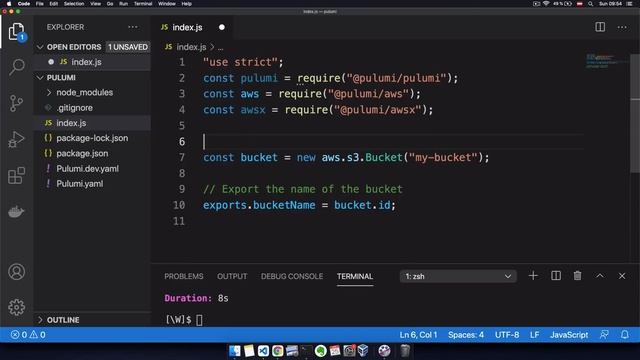The image size is (640, 360).
Task: Split the terminal panel
Action: 556,276
